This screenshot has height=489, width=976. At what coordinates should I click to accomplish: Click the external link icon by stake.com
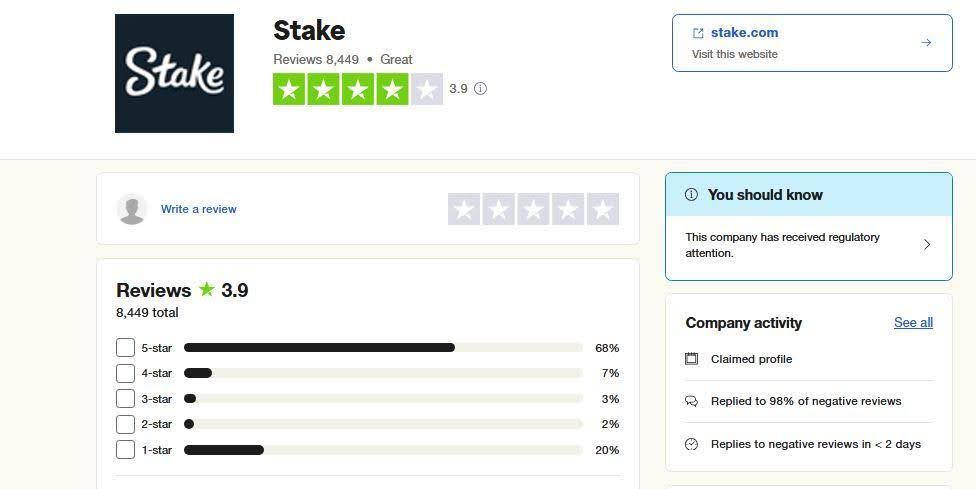point(698,33)
